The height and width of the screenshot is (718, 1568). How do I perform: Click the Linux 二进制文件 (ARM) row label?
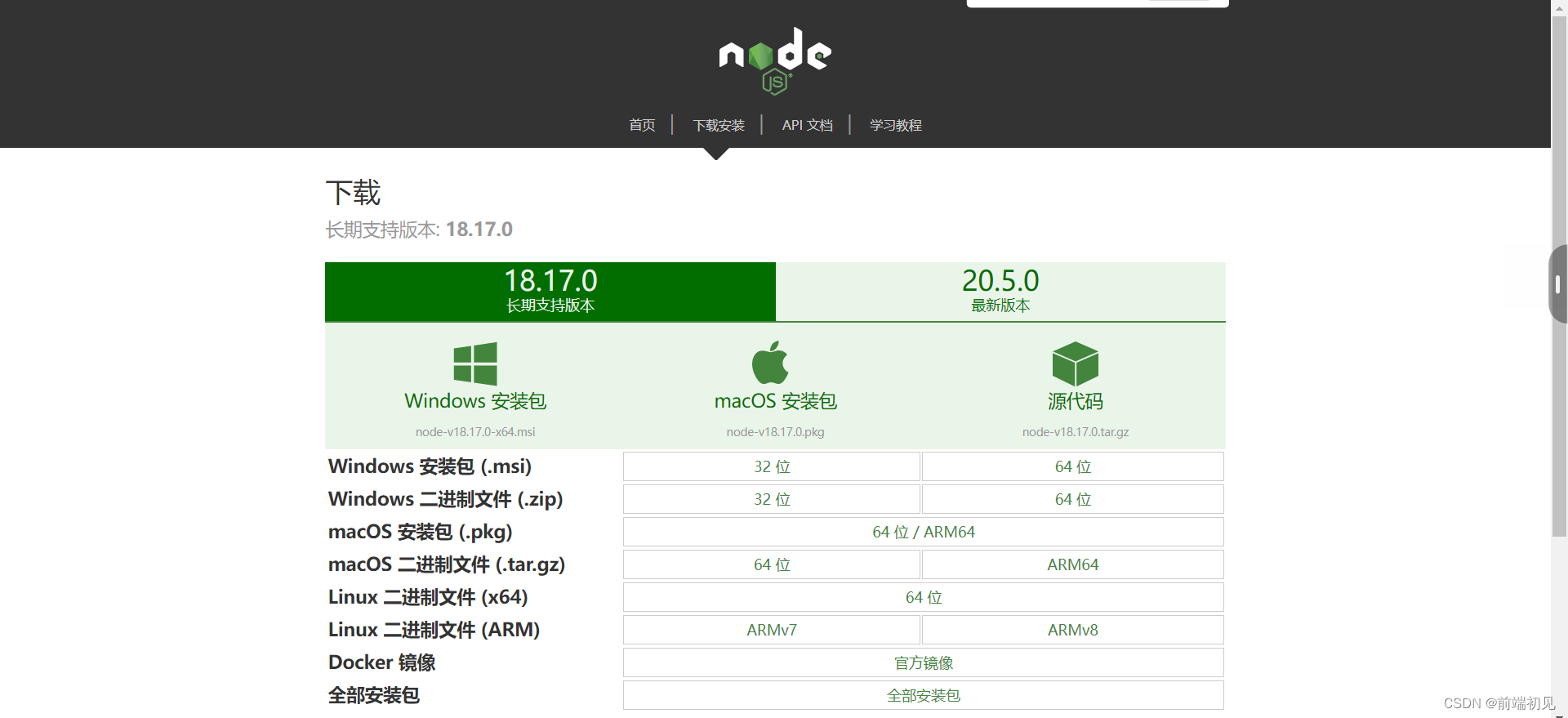point(434,630)
